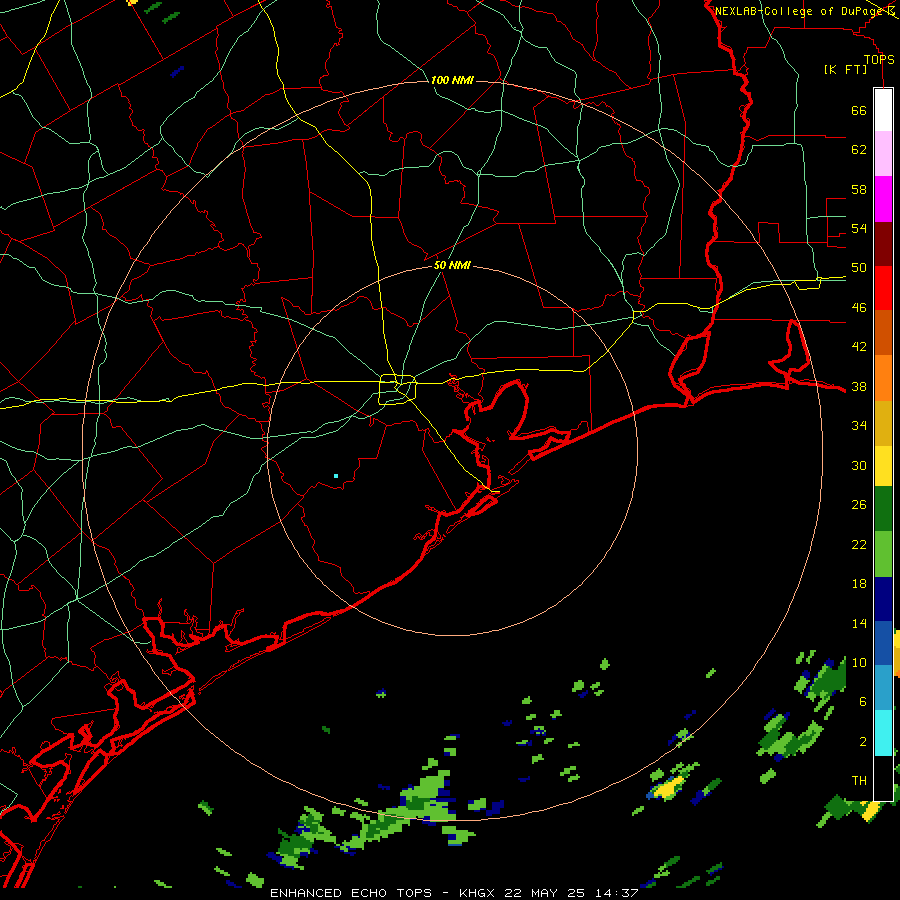Click the 18 legend value
Image resolution: width=900 pixels, height=900 pixels.
(x=859, y=584)
